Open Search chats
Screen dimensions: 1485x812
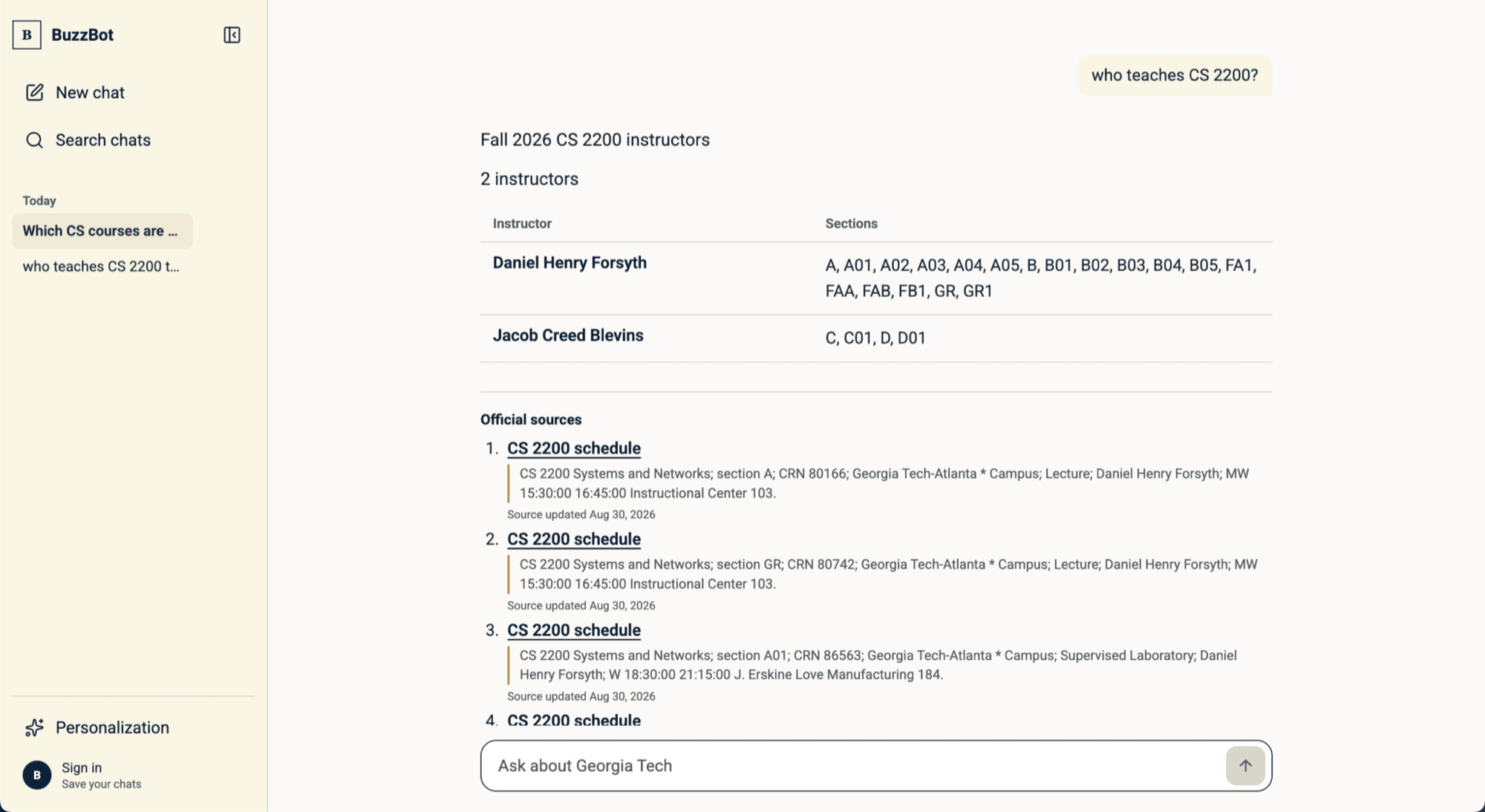[102, 140]
